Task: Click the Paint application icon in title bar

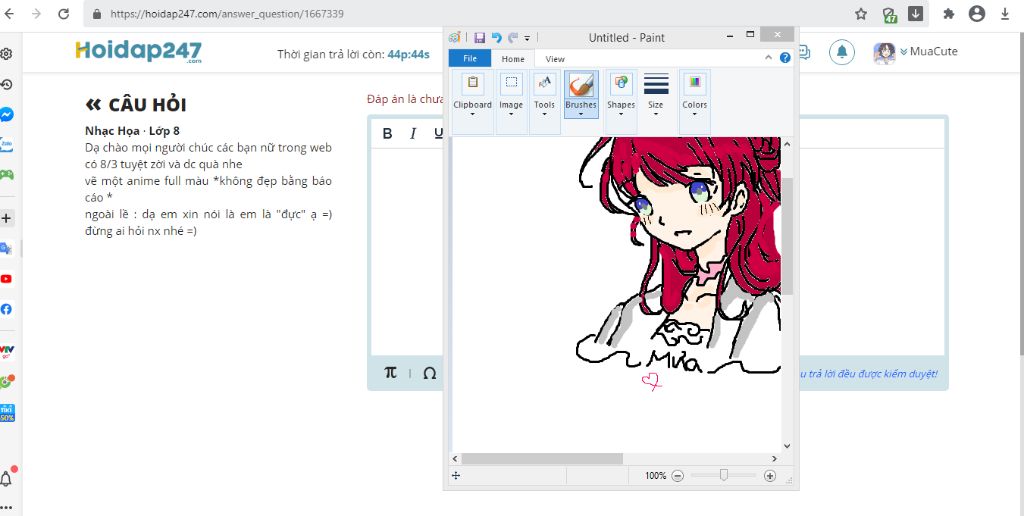Action: coord(455,38)
